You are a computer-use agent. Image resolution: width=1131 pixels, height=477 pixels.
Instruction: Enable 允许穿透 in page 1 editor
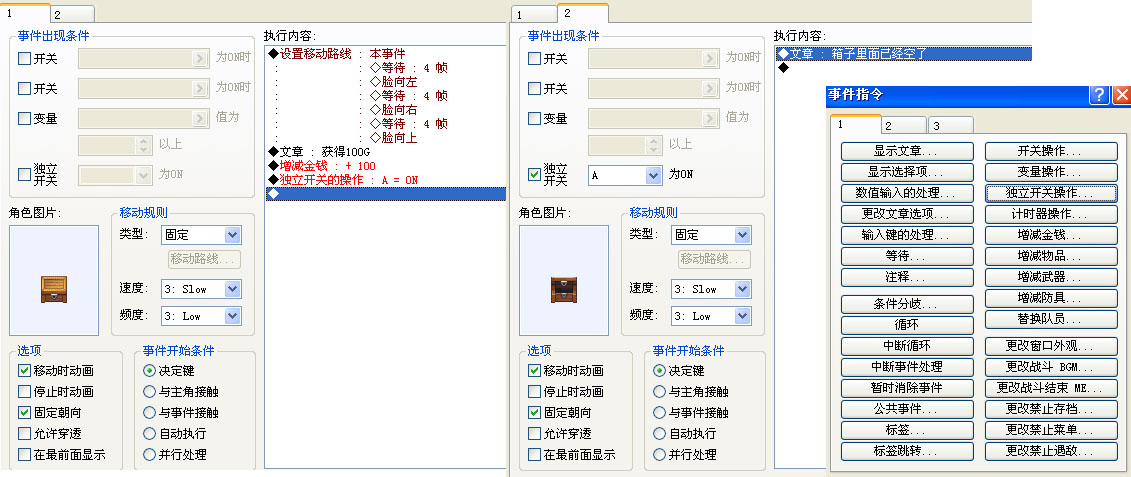[25, 434]
